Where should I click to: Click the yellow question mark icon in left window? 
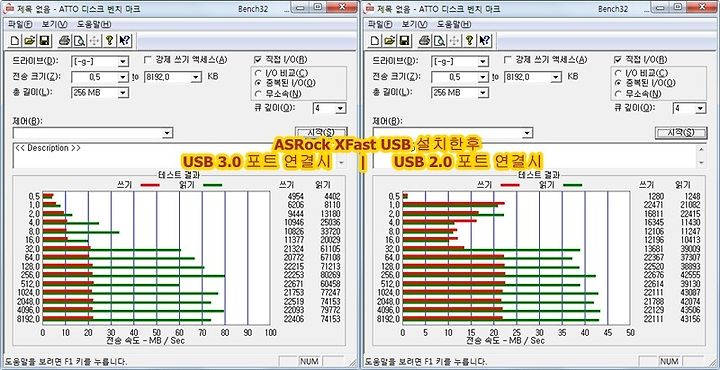coord(109,41)
